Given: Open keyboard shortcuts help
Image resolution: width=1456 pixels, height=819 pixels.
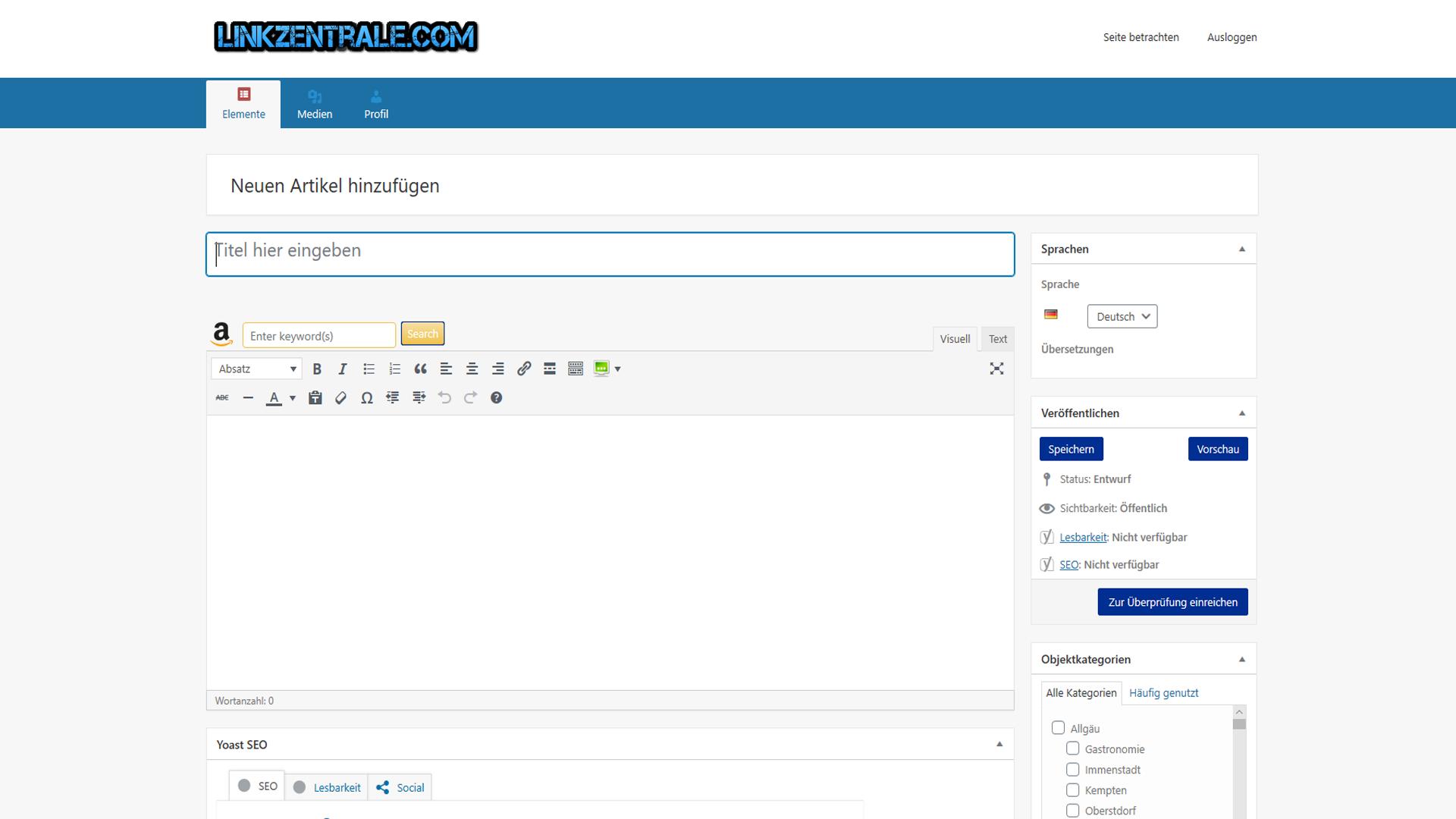Looking at the screenshot, I should coord(496,397).
